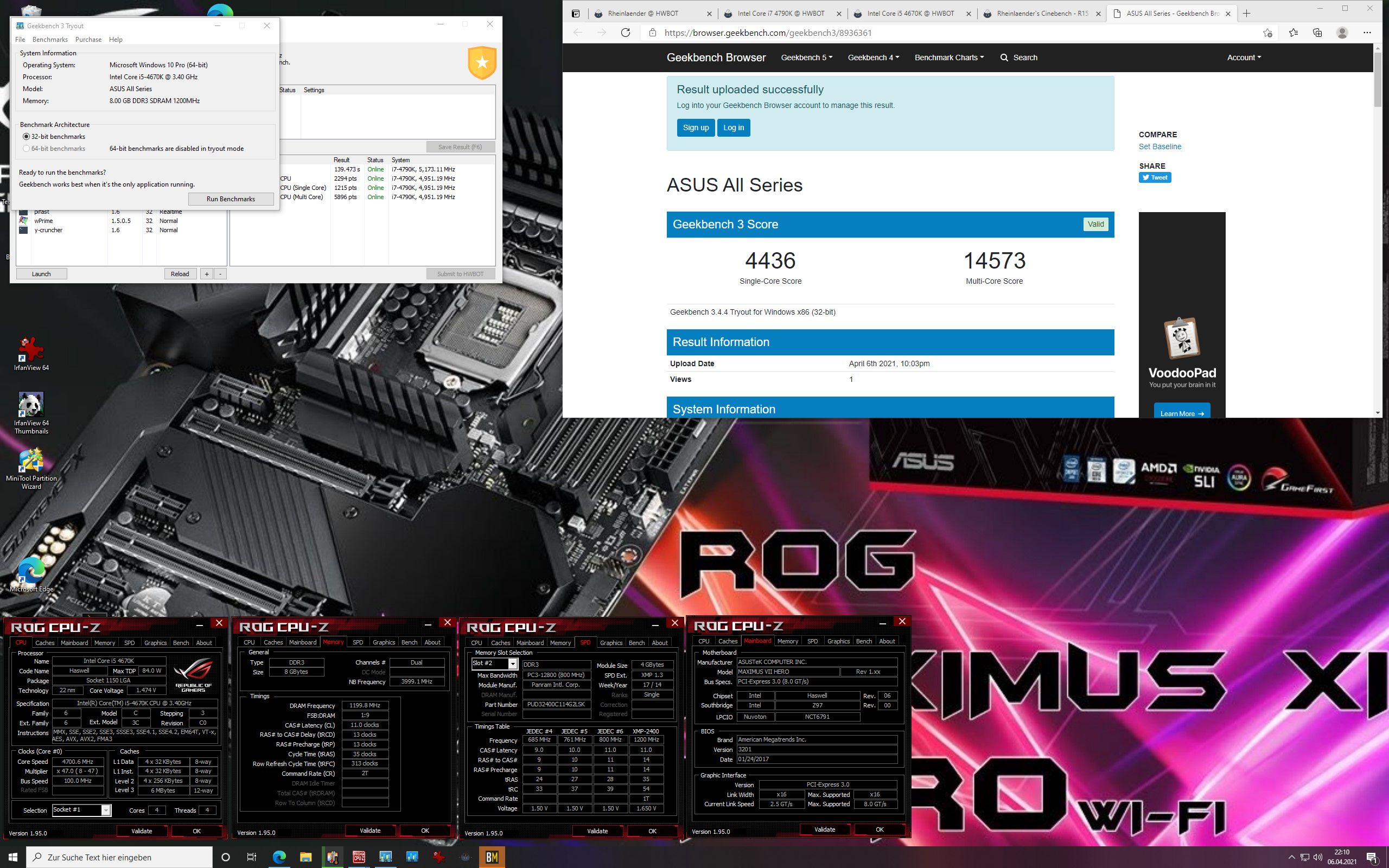Open Geekbench 3 Purchase menu

pos(88,40)
